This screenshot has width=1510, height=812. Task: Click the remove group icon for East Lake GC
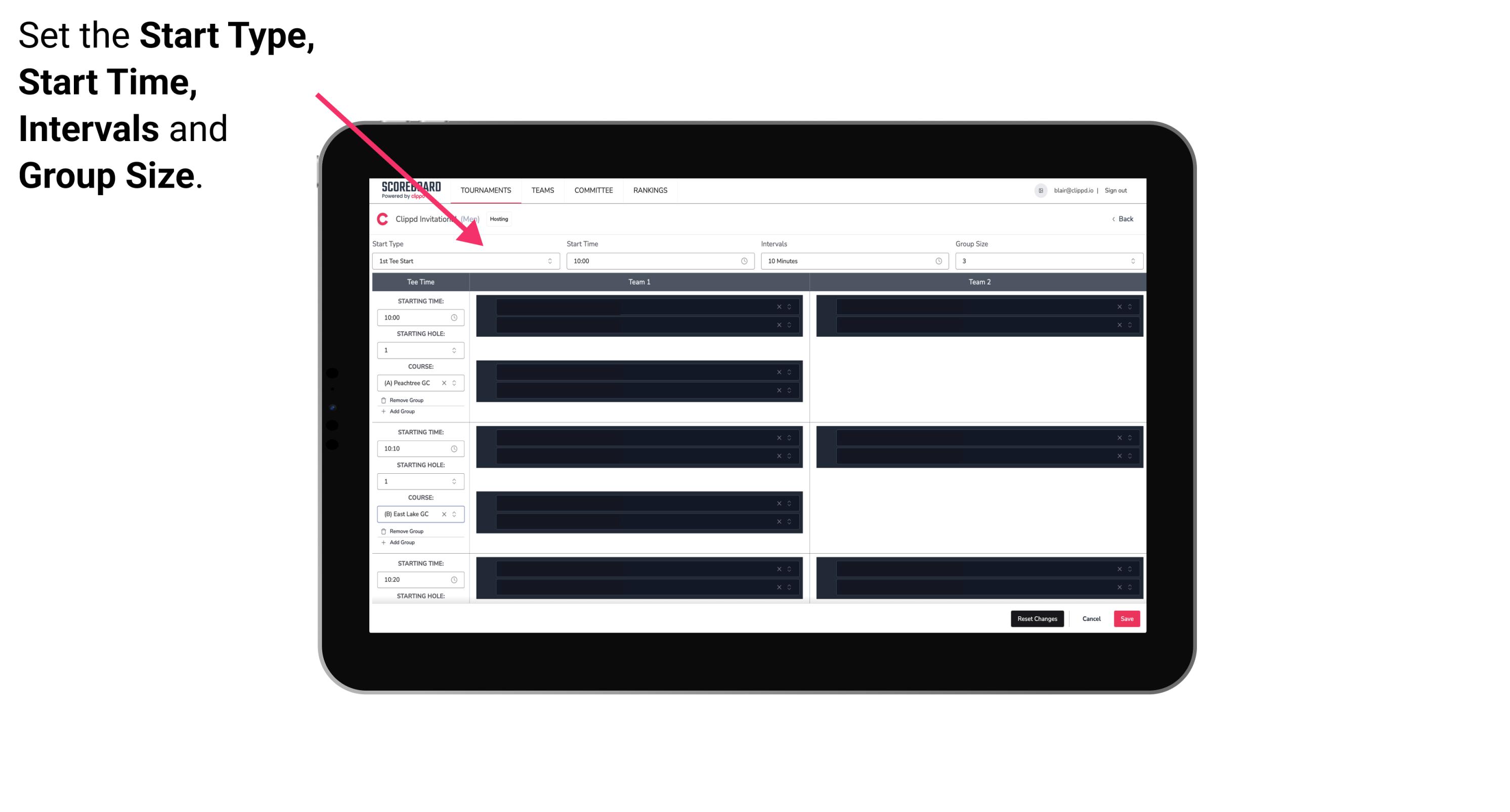pos(384,530)
